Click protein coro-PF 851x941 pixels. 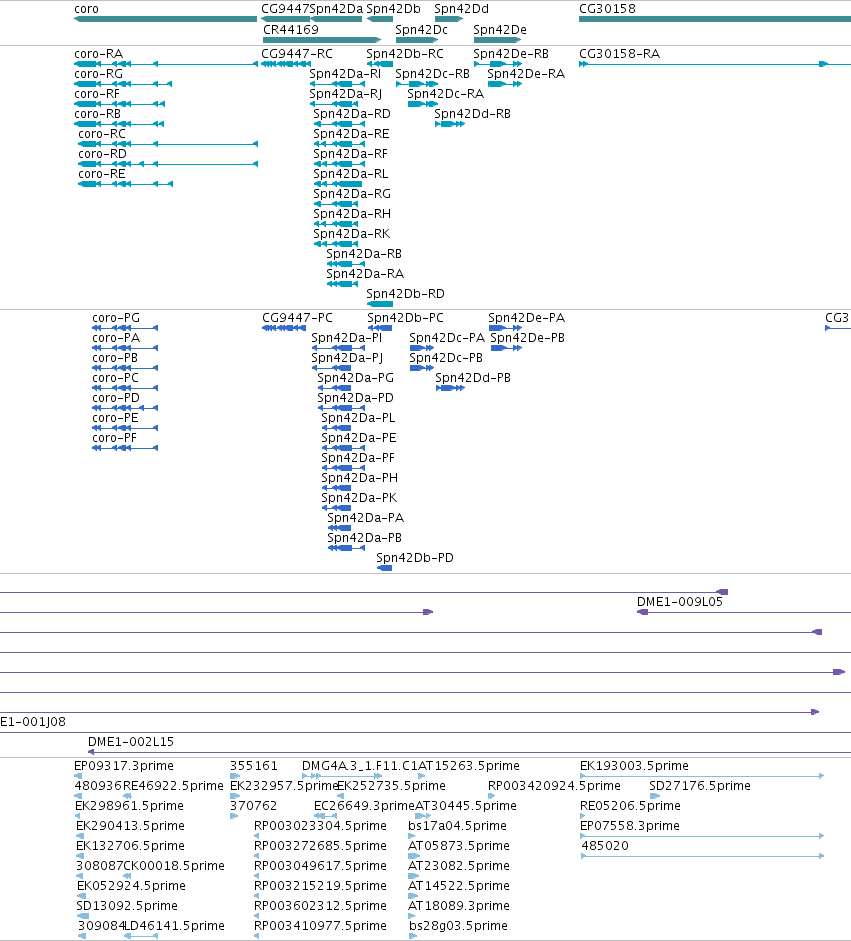[x=125, y=448]
